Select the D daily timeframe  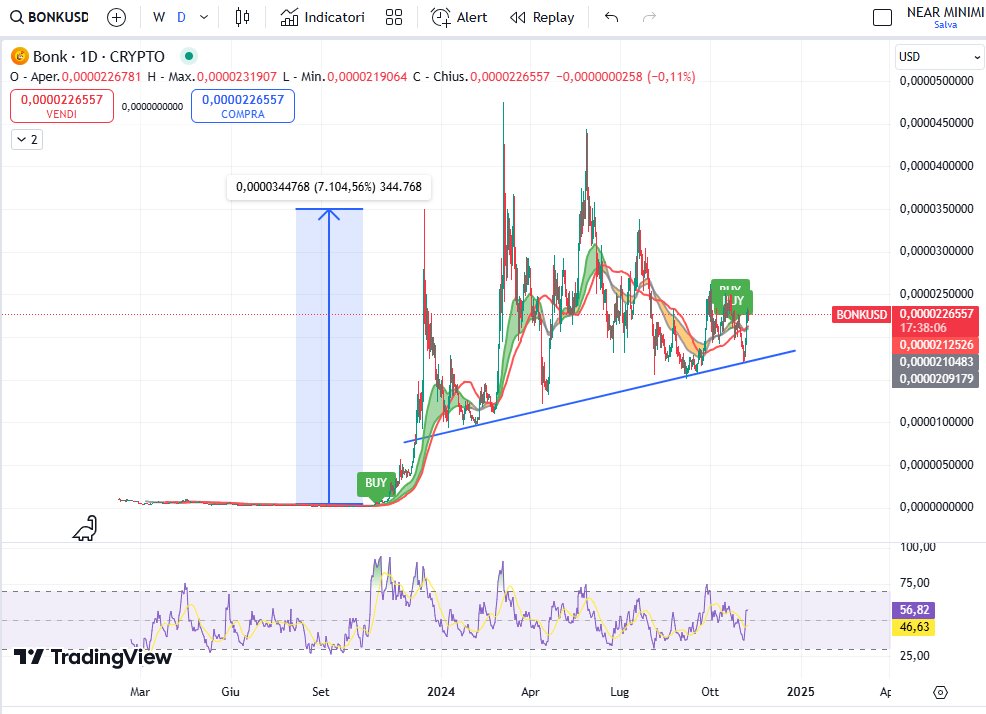pyautogui.click(x=181, y=17)
